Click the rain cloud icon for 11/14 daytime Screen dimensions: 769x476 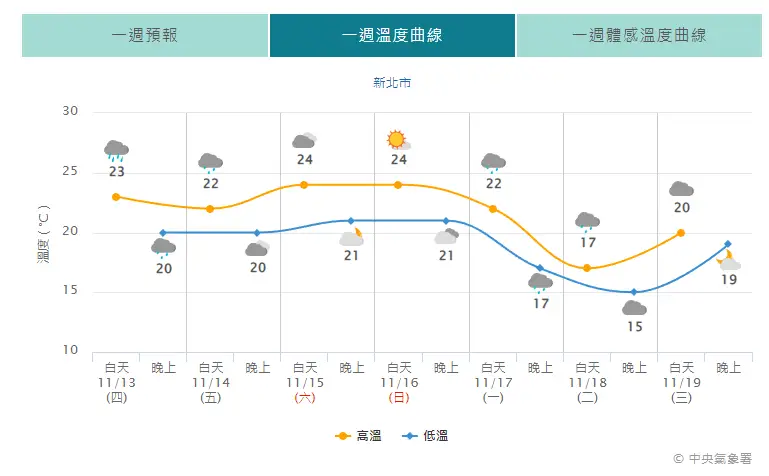point(210,163)
